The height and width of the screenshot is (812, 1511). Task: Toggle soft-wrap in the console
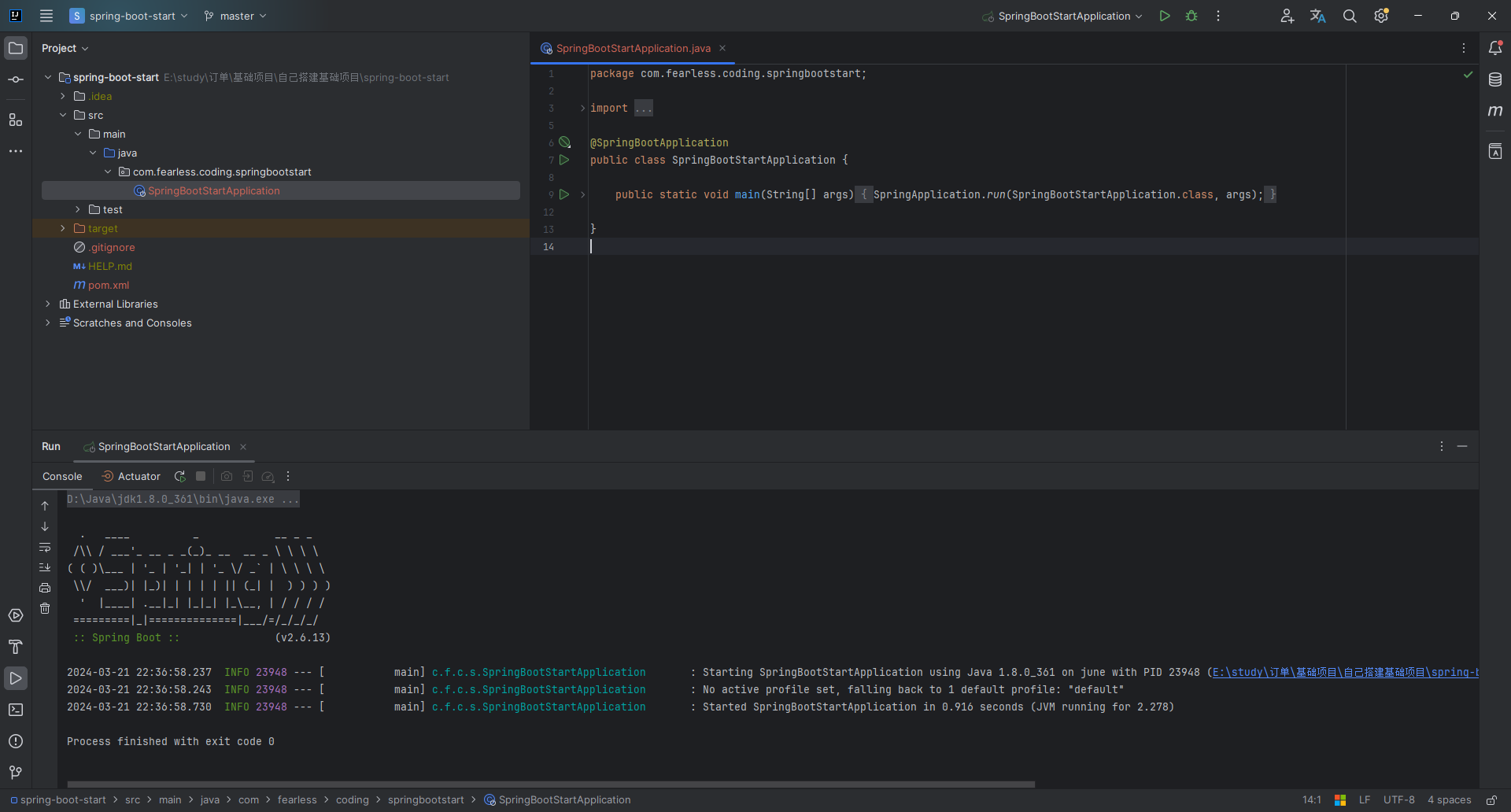click(45, 547)
